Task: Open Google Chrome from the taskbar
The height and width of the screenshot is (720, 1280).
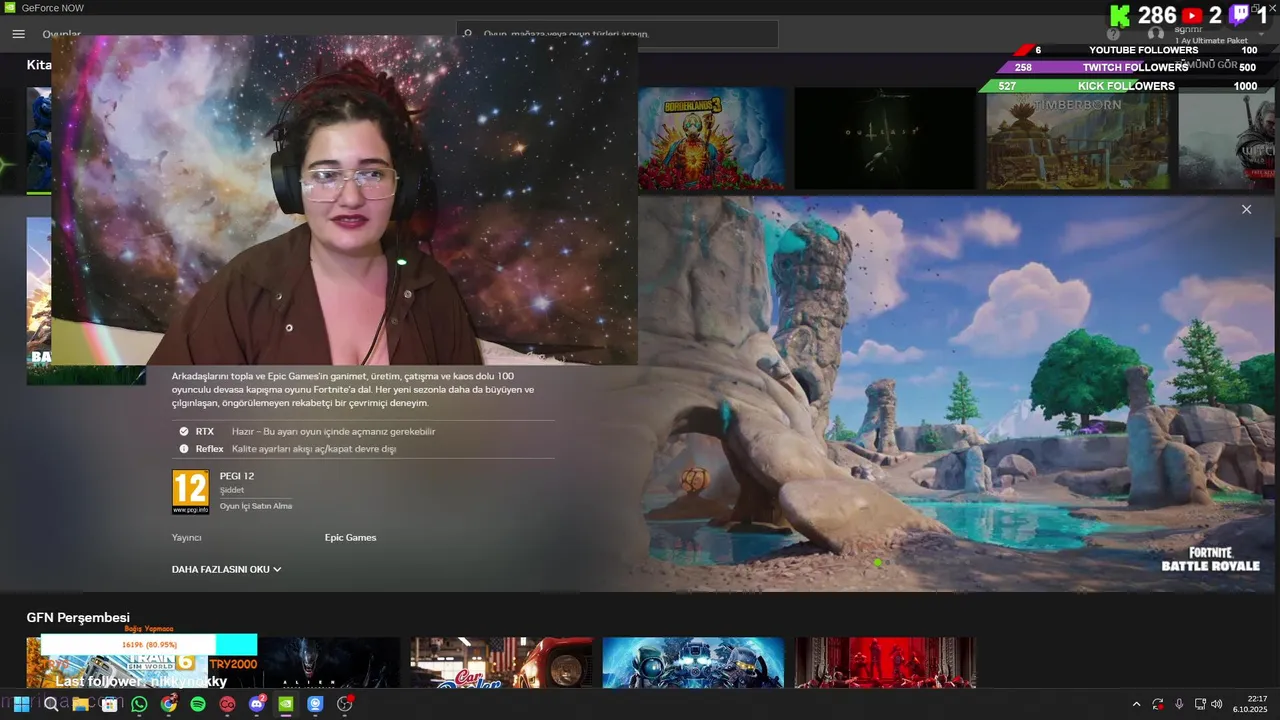Action: (x=169, y=704)
